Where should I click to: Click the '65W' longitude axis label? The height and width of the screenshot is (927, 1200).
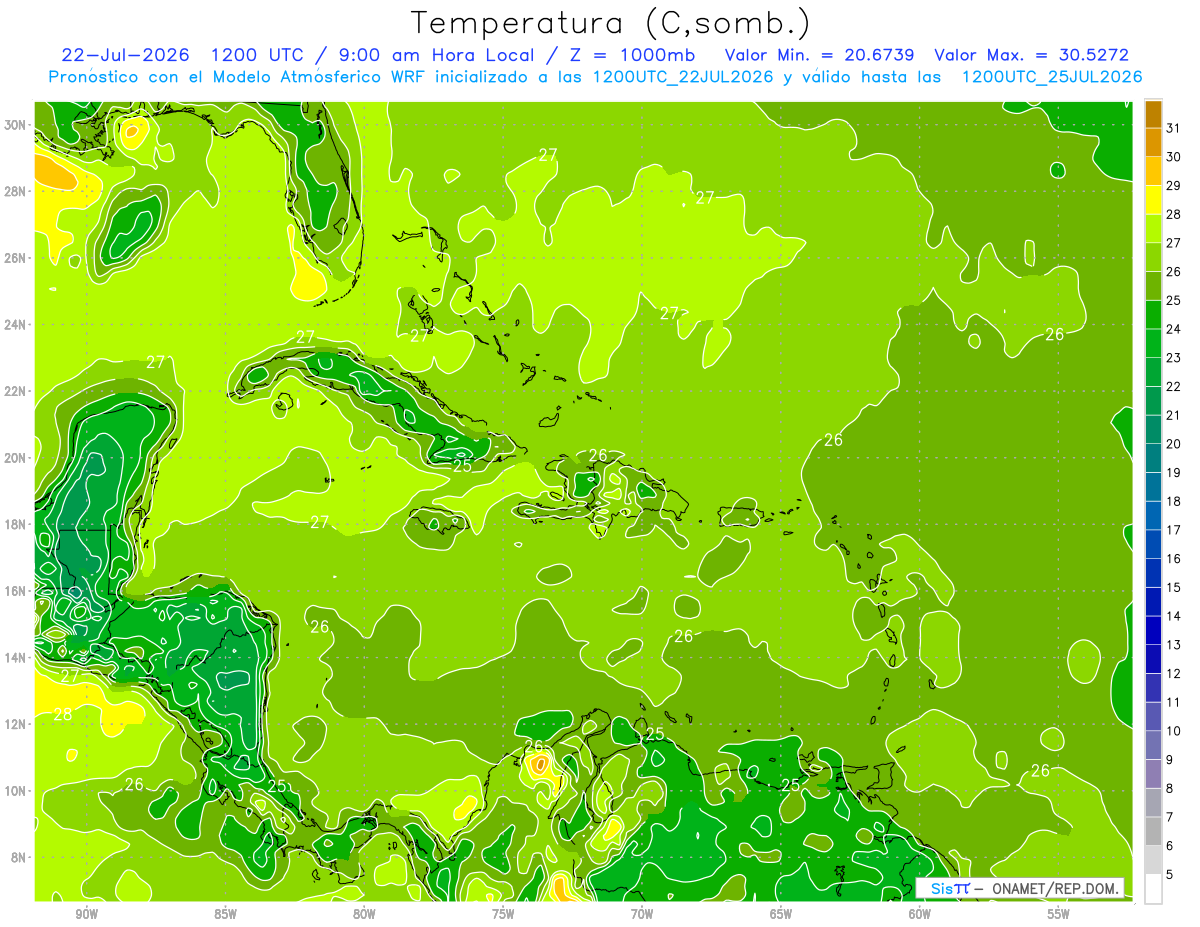coord(781,914)
